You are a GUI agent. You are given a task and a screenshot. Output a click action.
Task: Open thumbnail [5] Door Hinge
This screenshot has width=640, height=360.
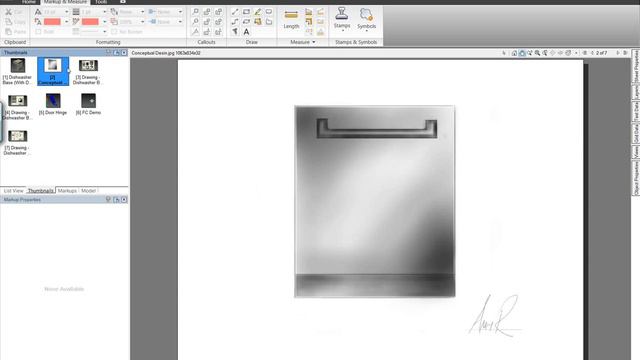(53, 104)
